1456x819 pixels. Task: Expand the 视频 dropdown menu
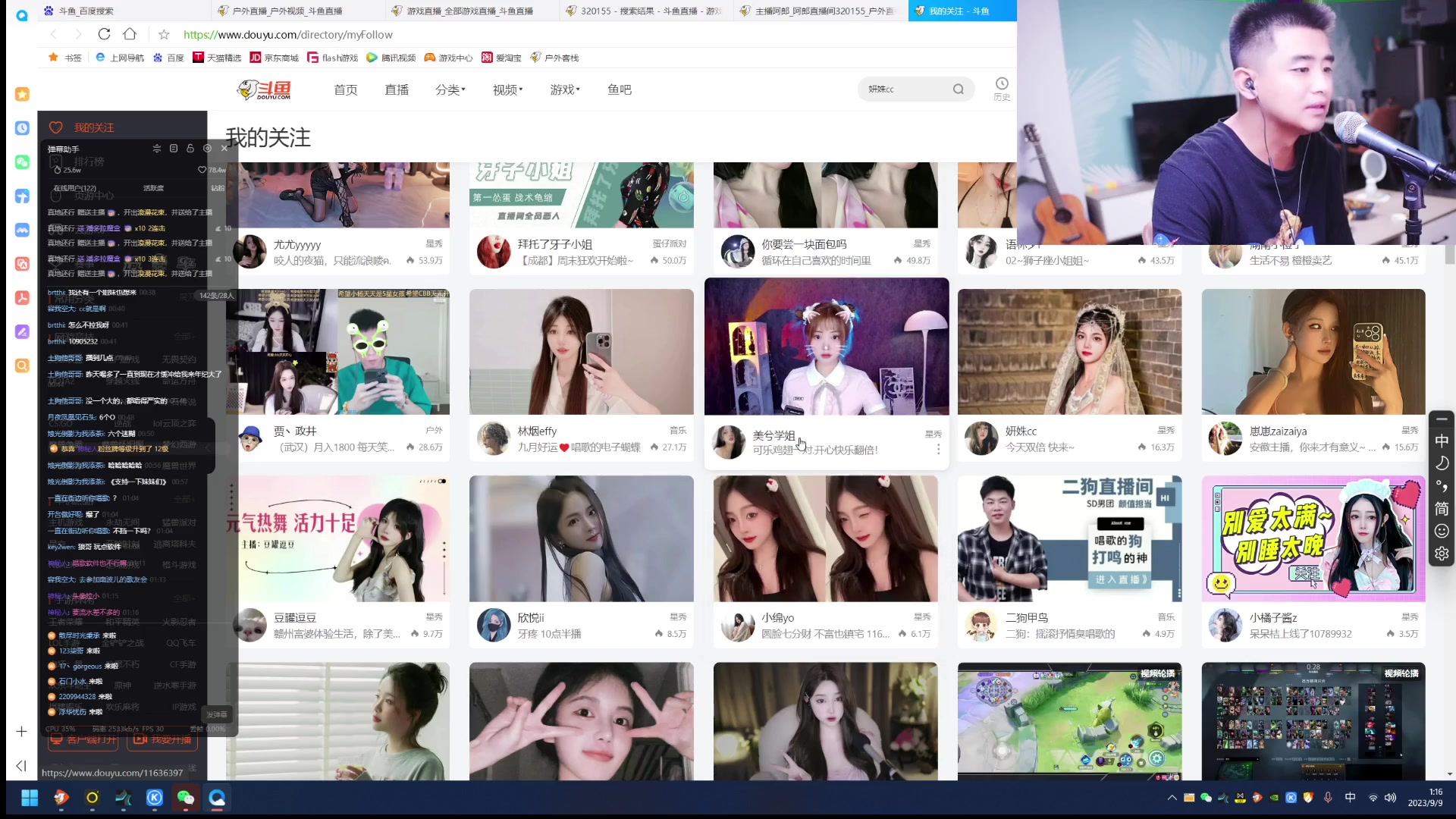pos(508,89)
